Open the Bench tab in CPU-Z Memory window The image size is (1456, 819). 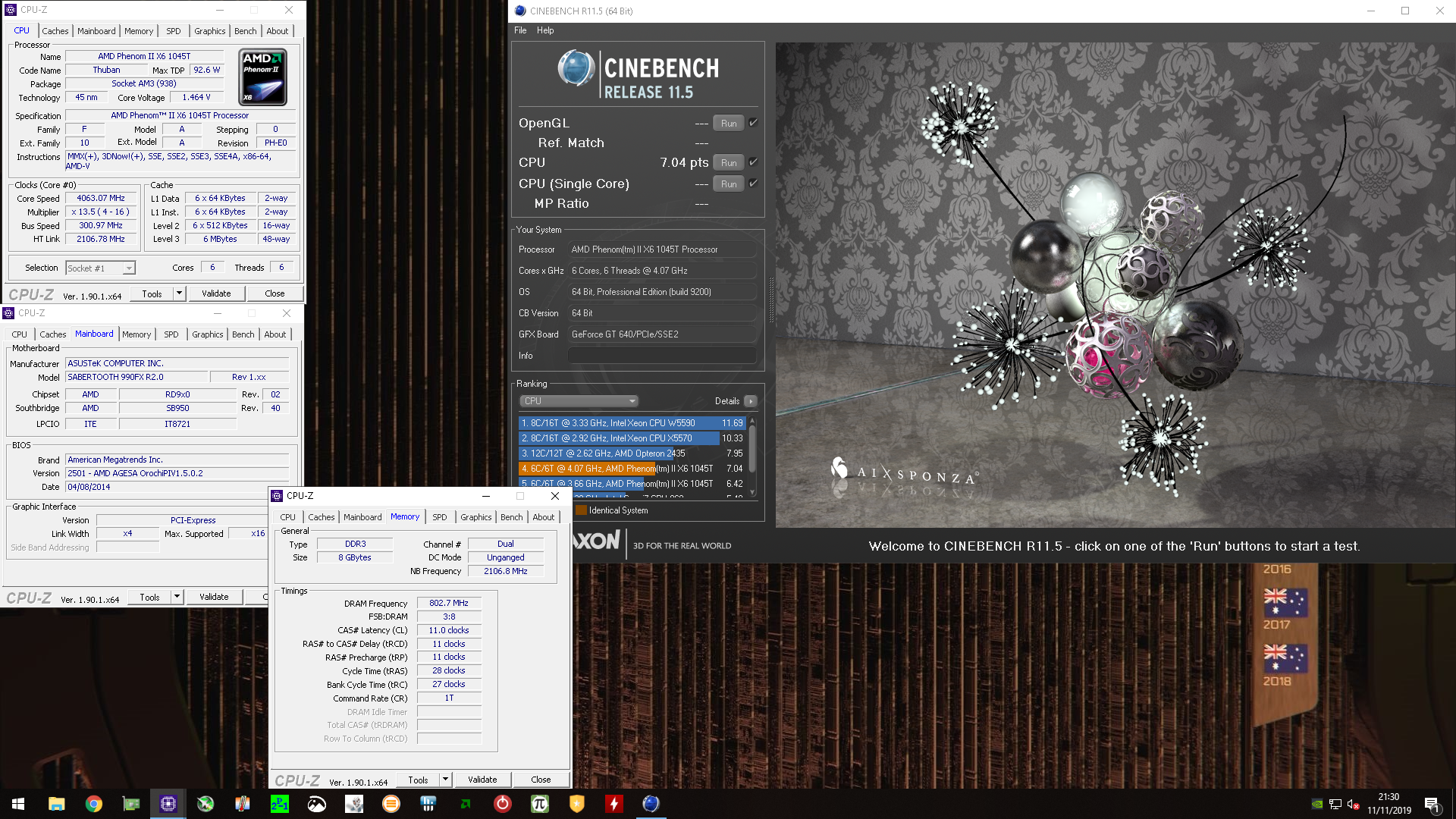pos(512,517)
